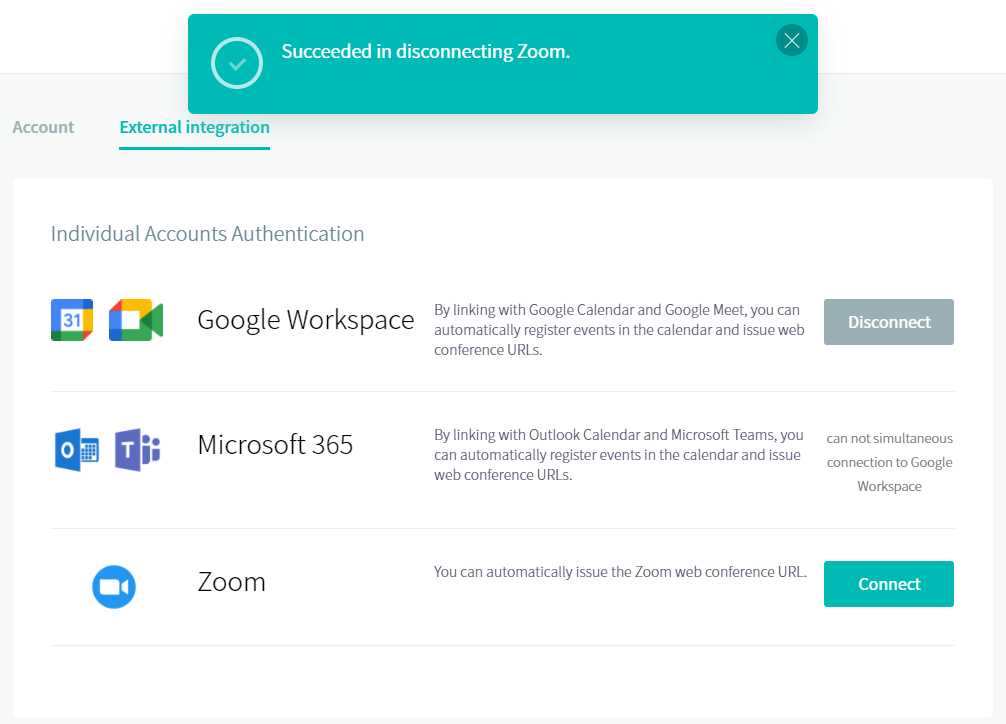Click the Outlook icon
1006x724 pixels.
[76, 449]
